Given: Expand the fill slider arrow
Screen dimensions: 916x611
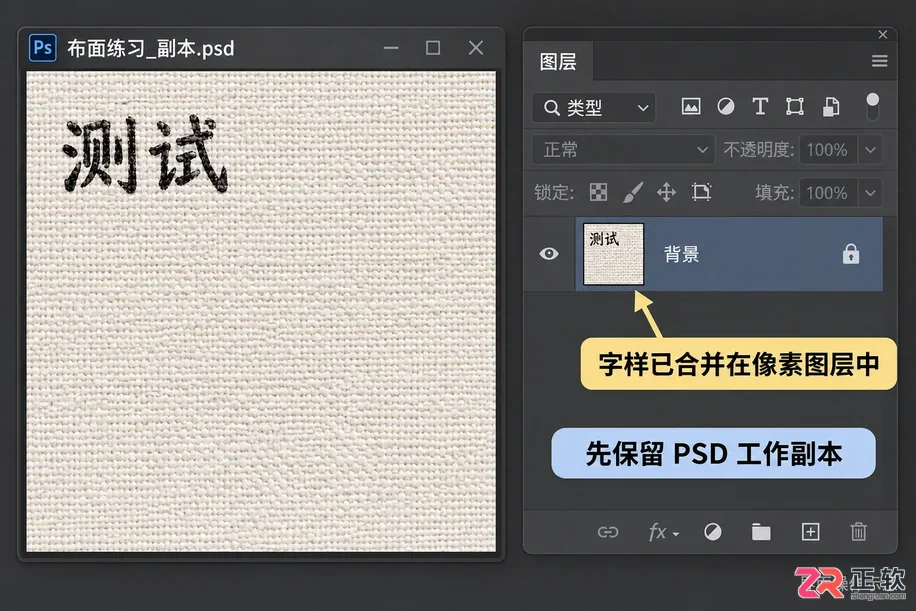Looking at the screenshot, I should (870, 193).
